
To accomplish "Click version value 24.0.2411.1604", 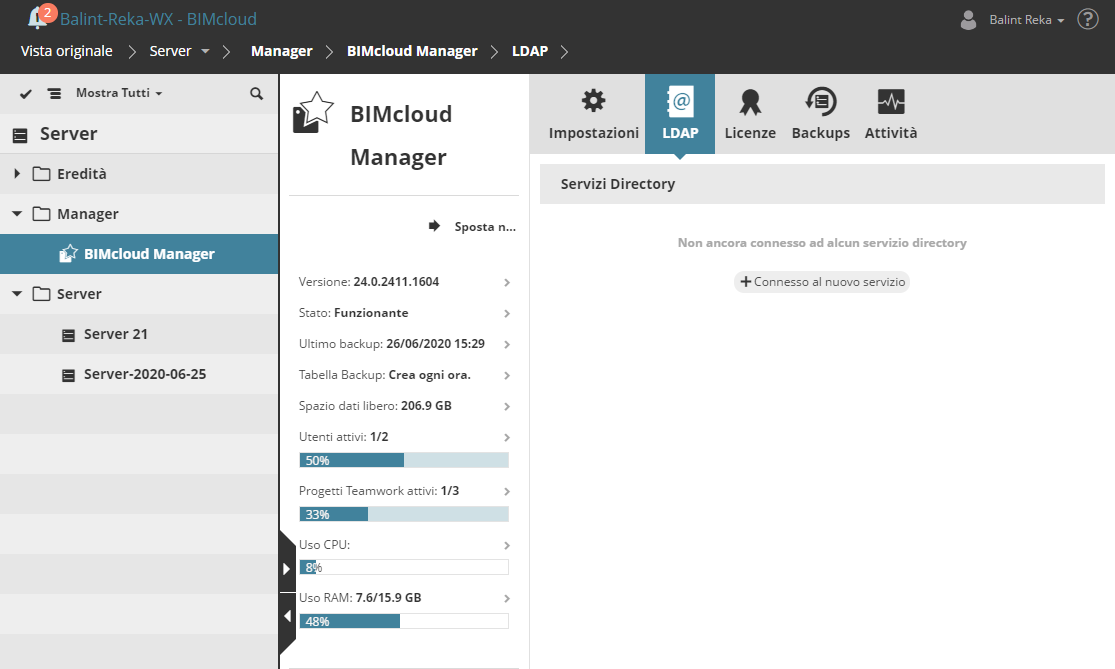I will [396, 282].
